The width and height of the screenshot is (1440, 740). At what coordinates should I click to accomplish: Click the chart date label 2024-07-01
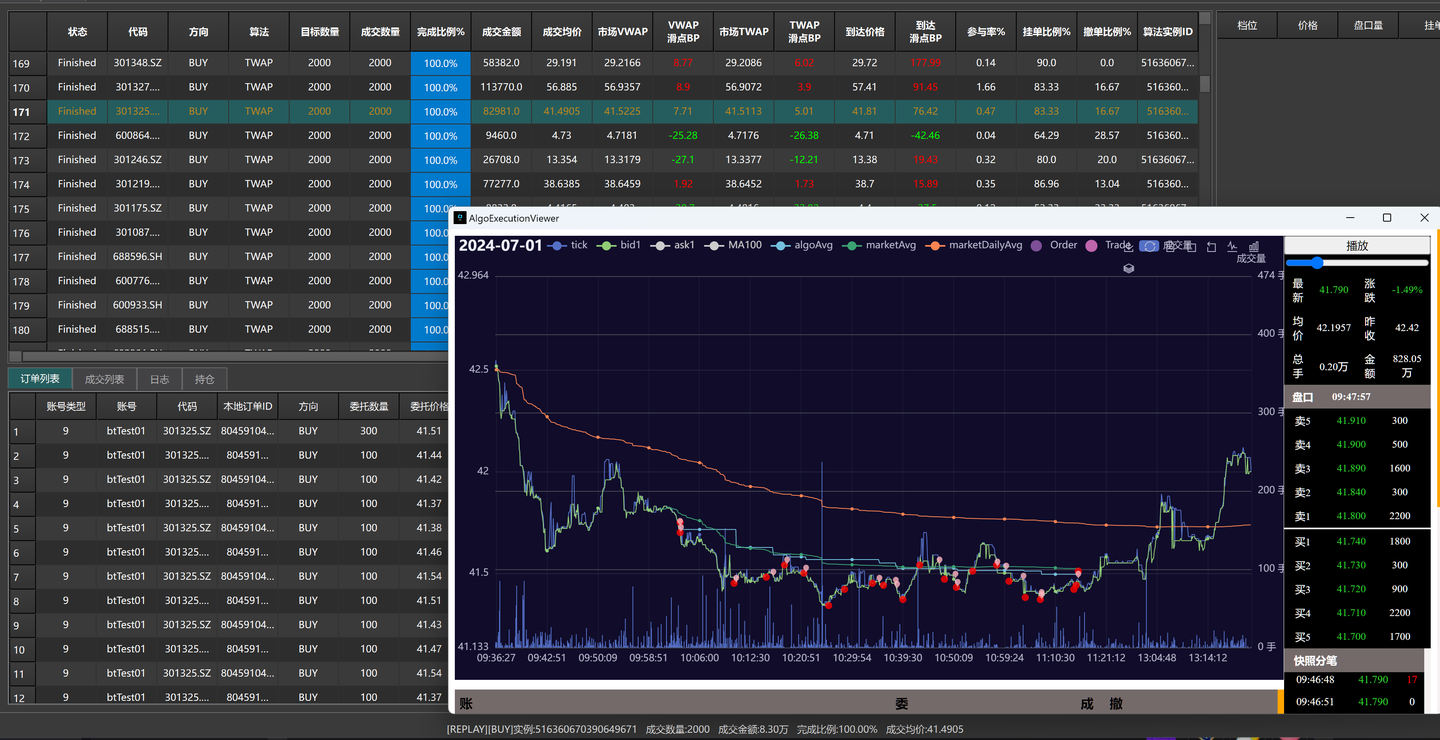pyautogui.click(x=500, y=245)
